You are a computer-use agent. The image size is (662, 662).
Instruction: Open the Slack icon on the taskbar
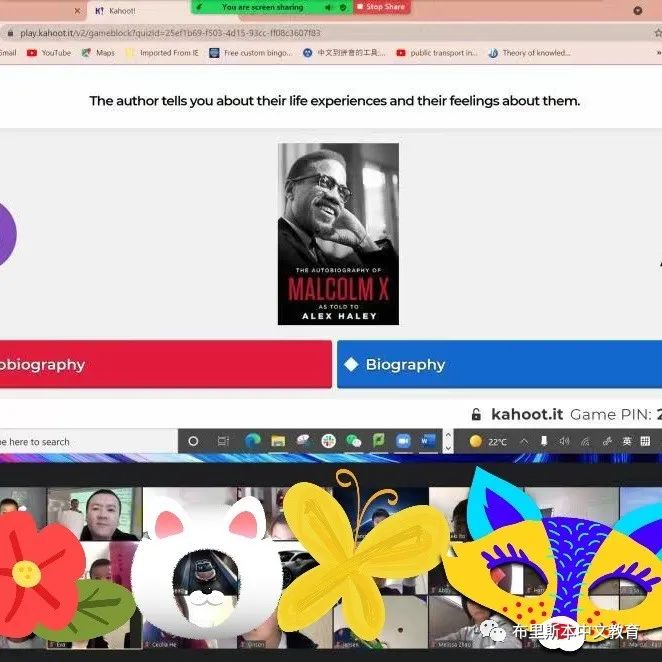(x=328, y=441)
